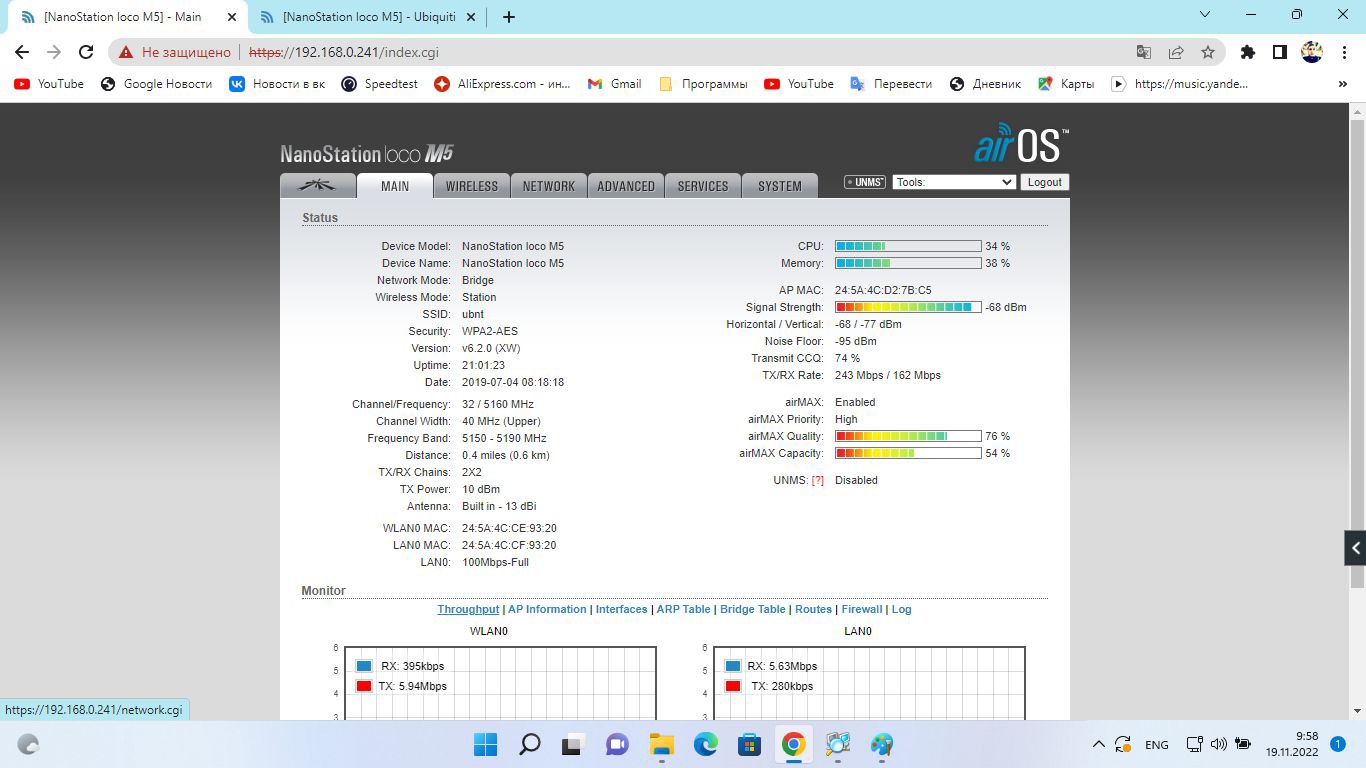
Task: Switch to the NETWORK tab
Action: [549, 186]
